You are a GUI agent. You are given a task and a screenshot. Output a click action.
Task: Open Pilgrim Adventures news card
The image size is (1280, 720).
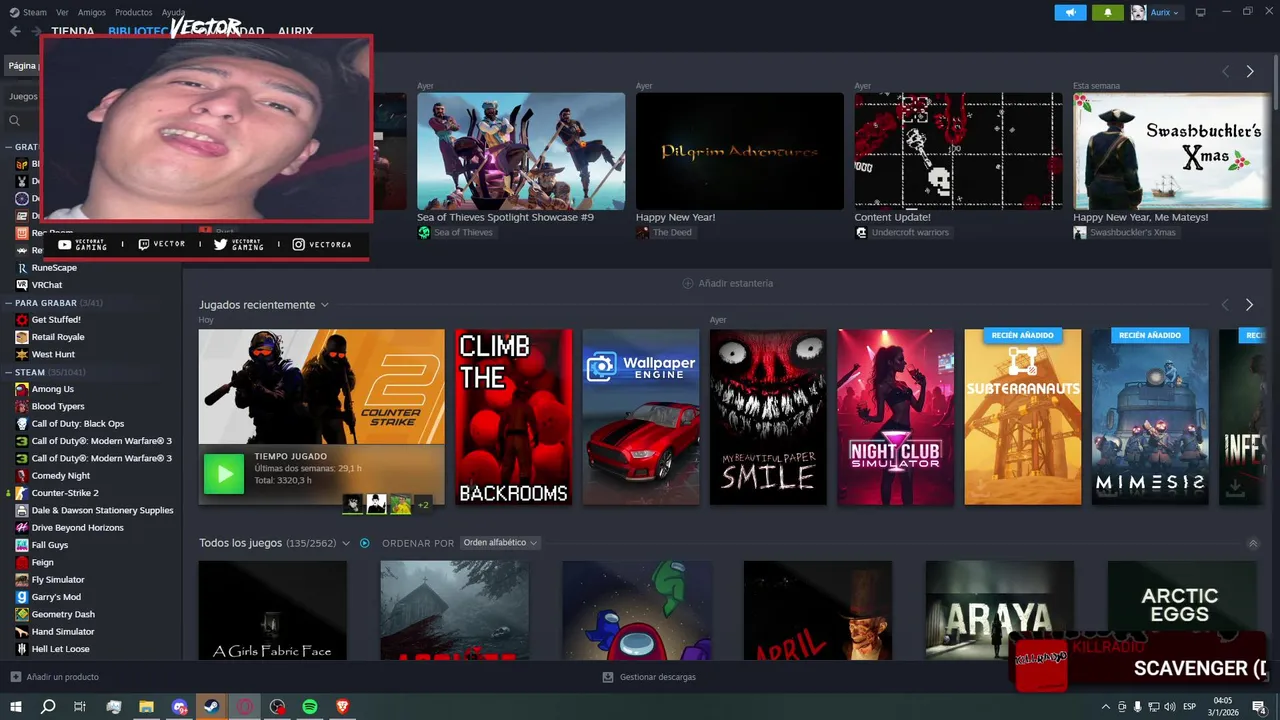click(x=739, y=151)
